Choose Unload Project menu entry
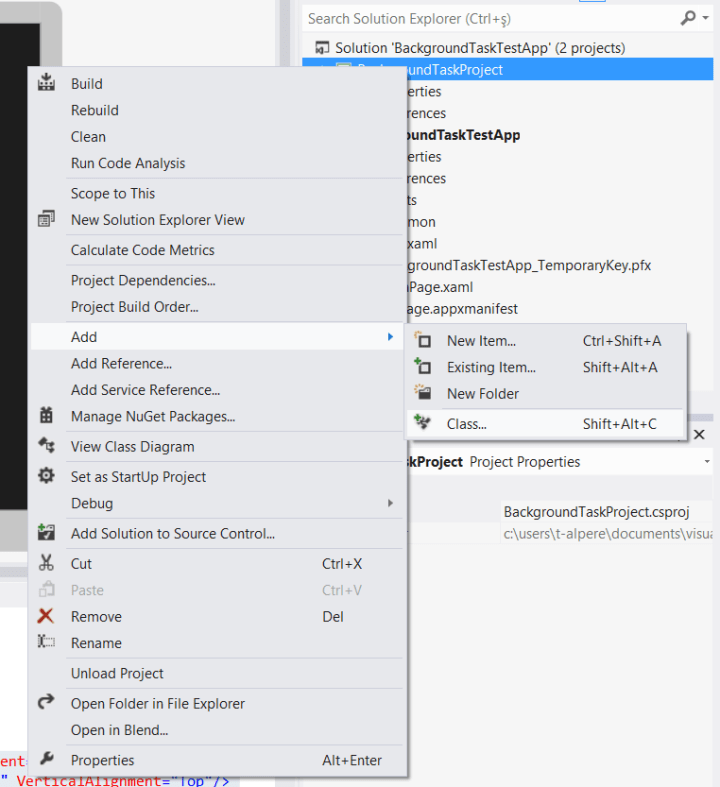 click(x=117, y=673)
